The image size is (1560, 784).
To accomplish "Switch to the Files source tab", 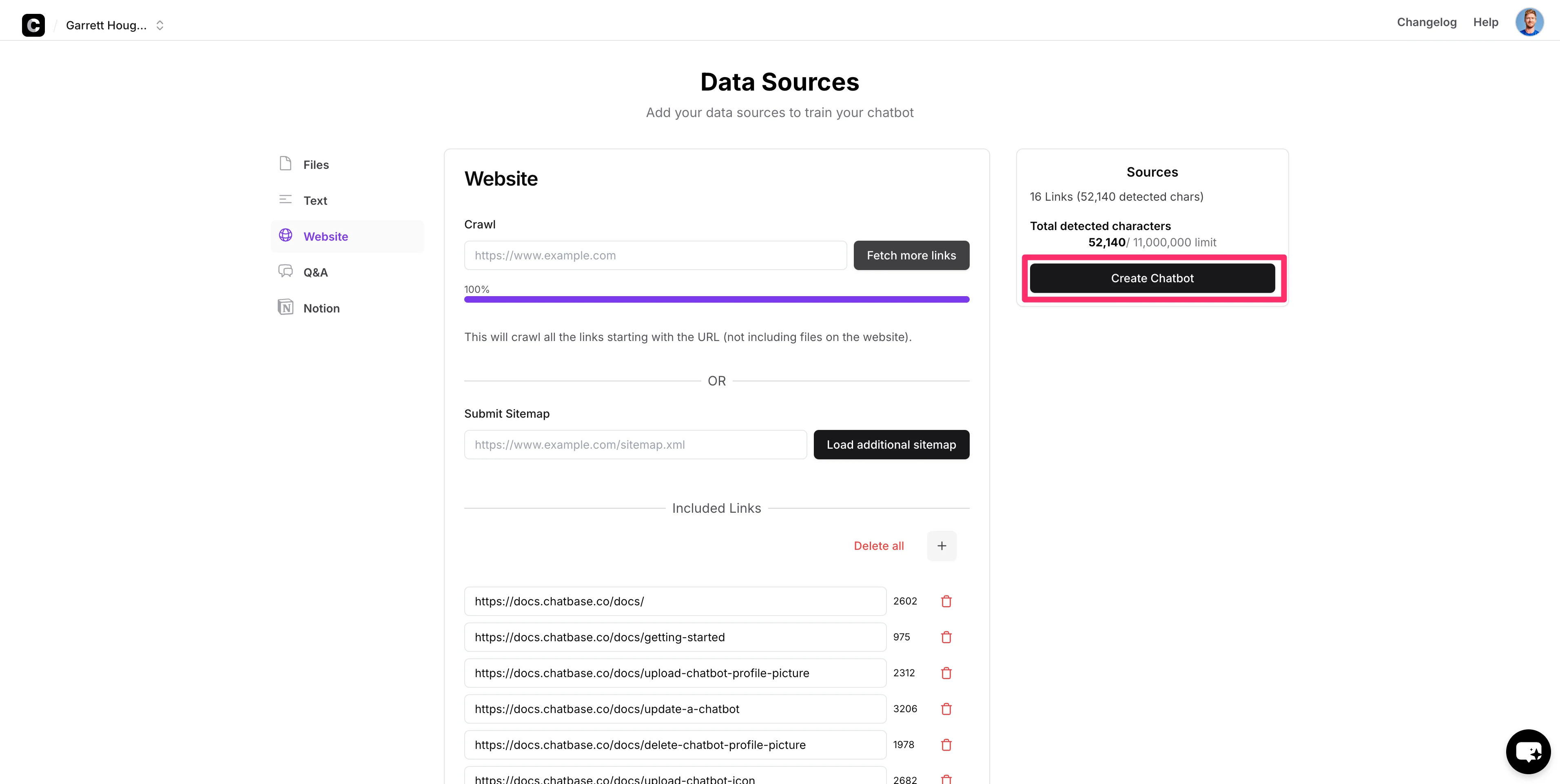I will point(315,165).
